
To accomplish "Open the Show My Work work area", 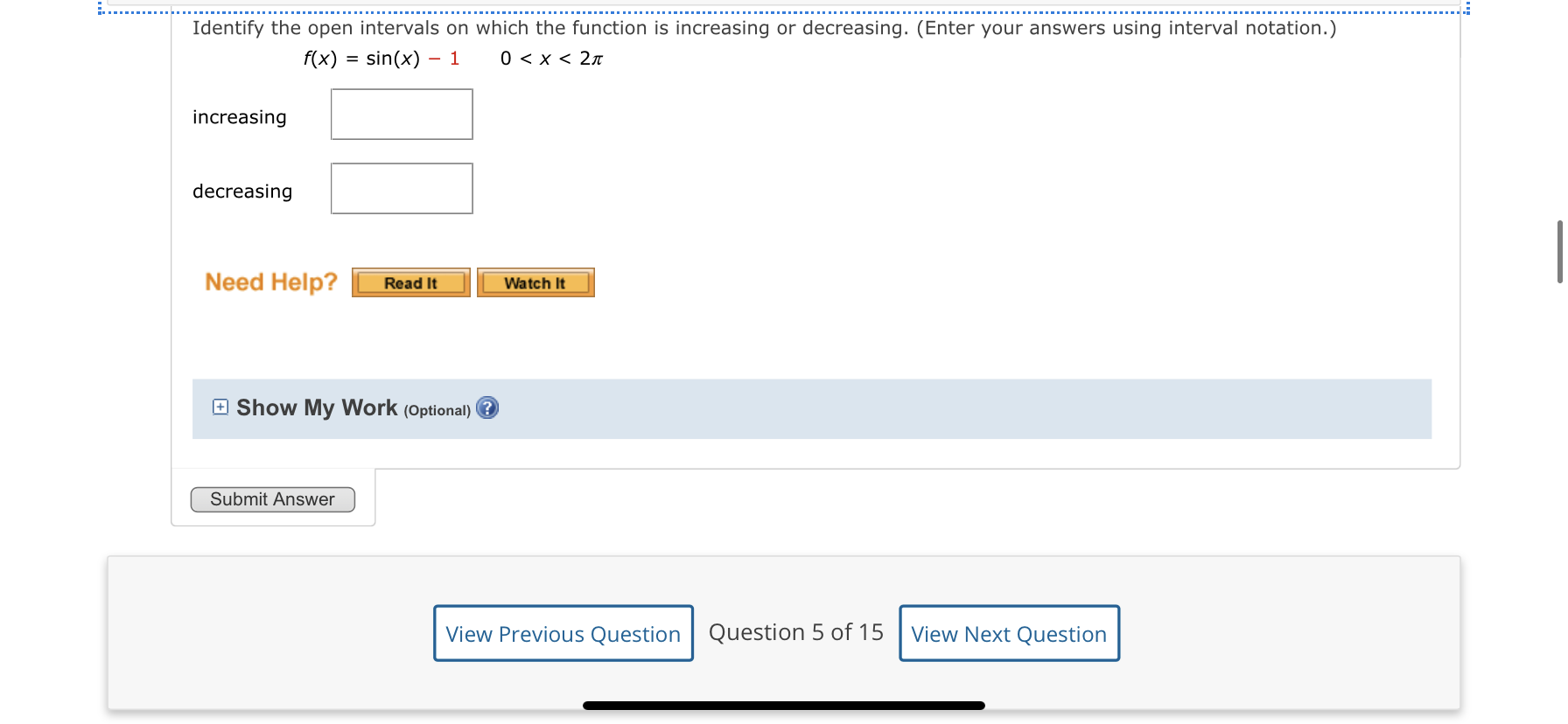I will pos(317,407).
